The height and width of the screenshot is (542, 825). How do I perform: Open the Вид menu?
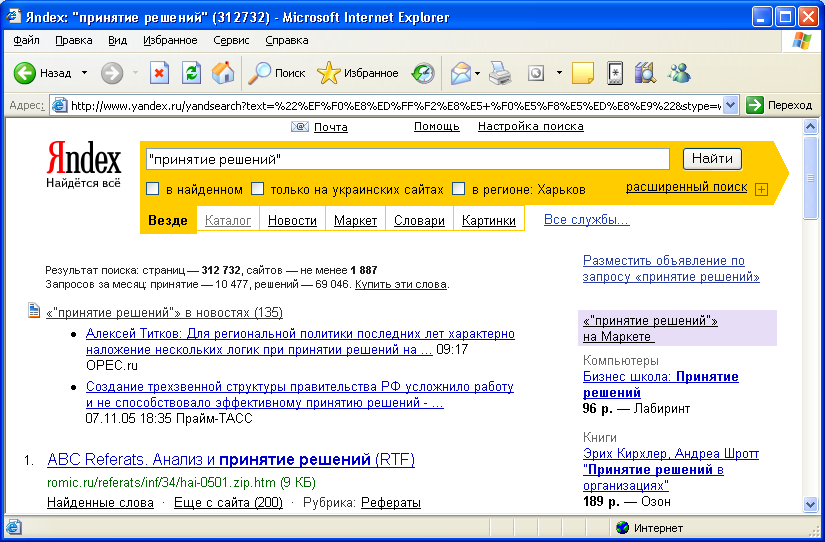point(117,41)
